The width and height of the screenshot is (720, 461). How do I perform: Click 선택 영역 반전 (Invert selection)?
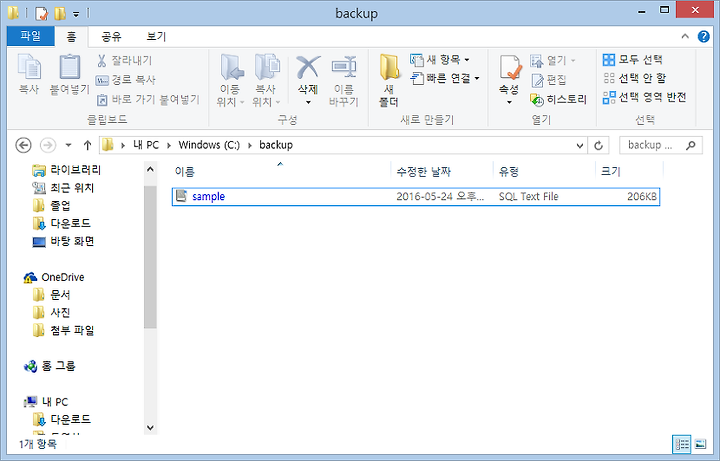(645, 97)
